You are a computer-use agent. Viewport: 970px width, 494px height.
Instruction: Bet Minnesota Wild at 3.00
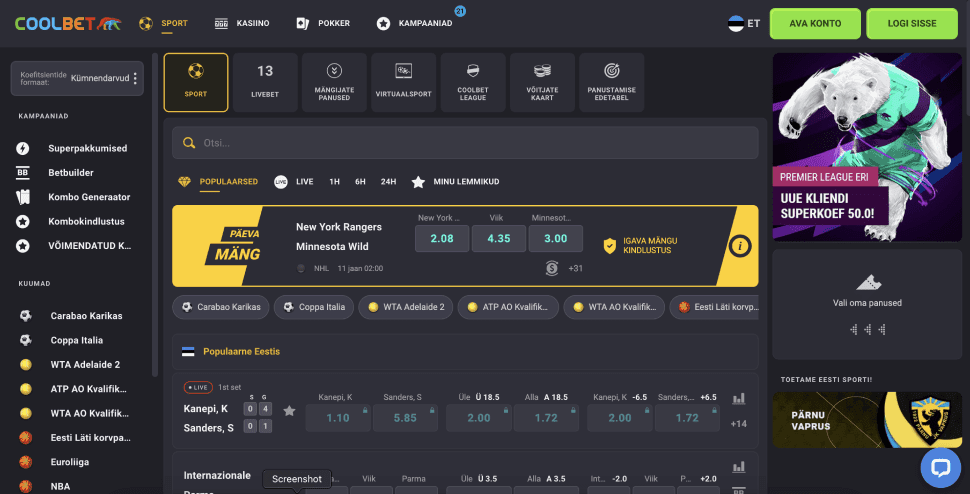(556, 239)
